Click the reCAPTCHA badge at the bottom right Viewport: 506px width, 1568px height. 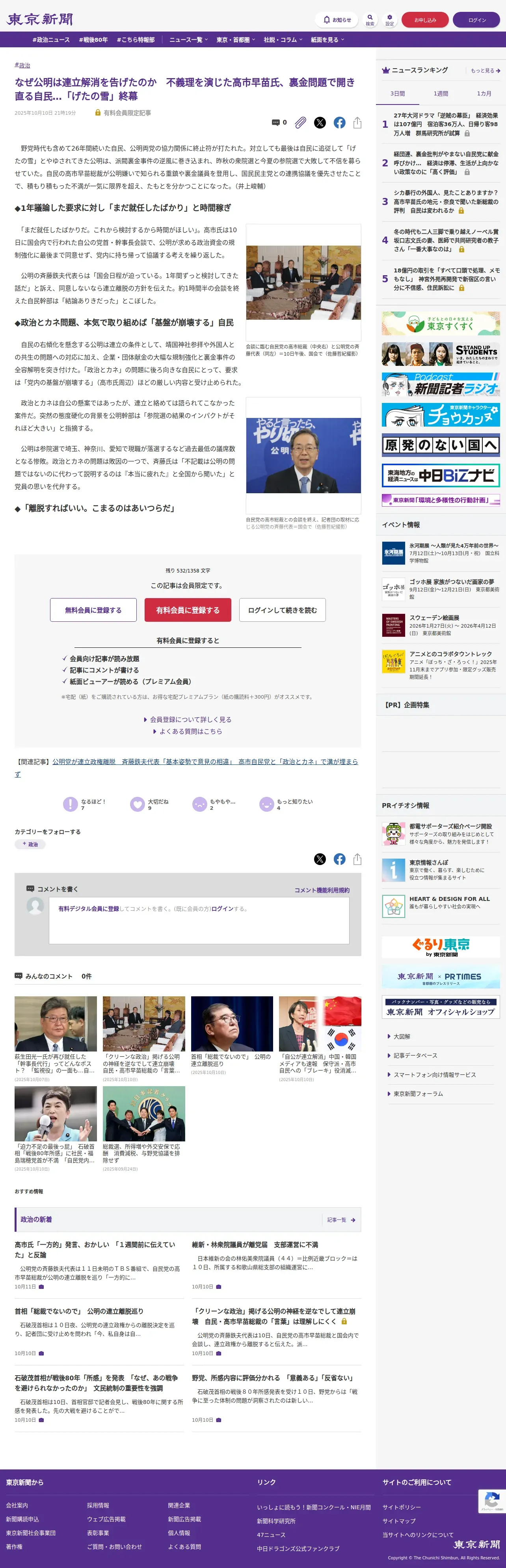click(491, 1502)
